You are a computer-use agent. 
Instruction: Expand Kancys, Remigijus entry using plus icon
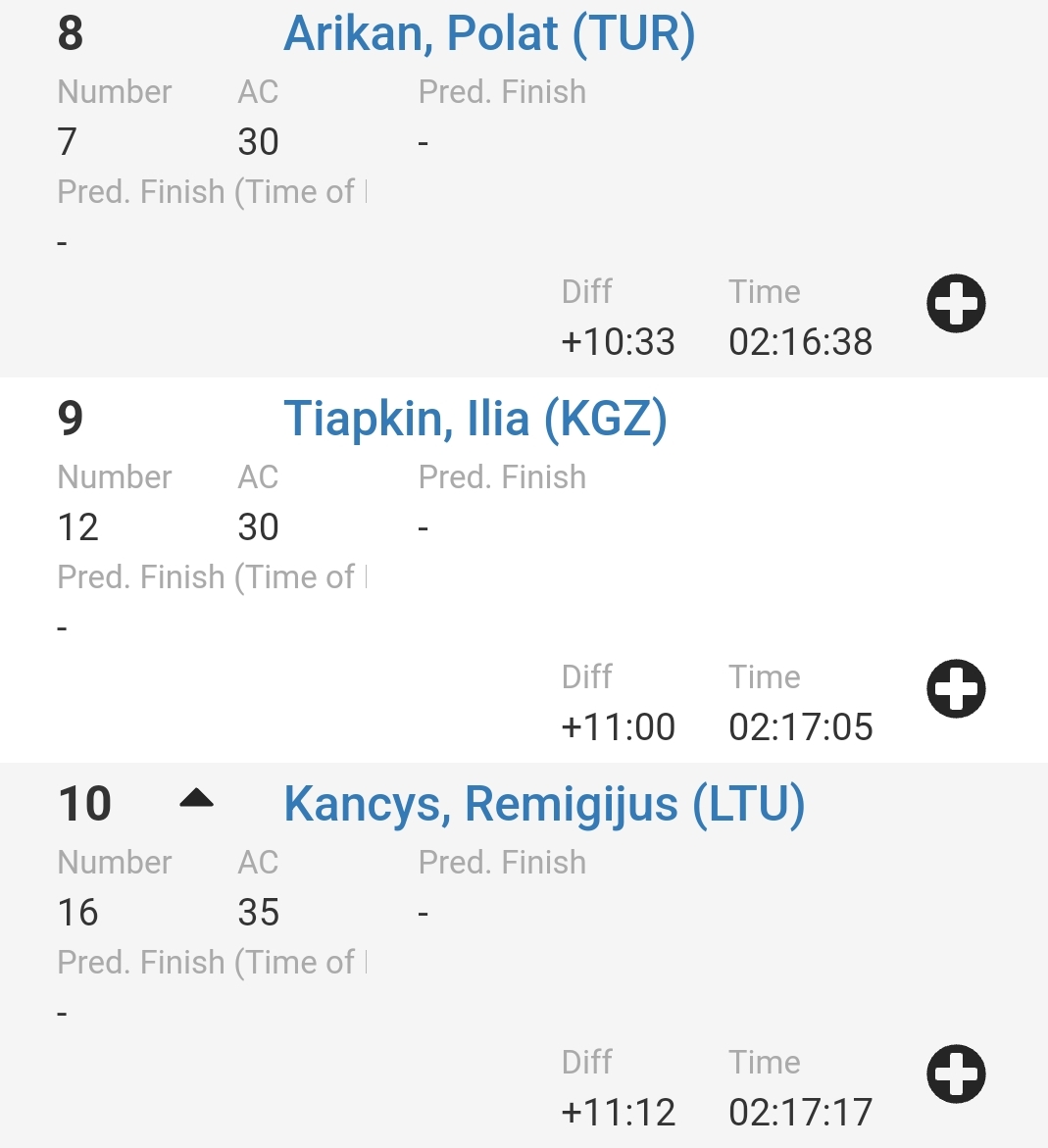(956, 1074)
